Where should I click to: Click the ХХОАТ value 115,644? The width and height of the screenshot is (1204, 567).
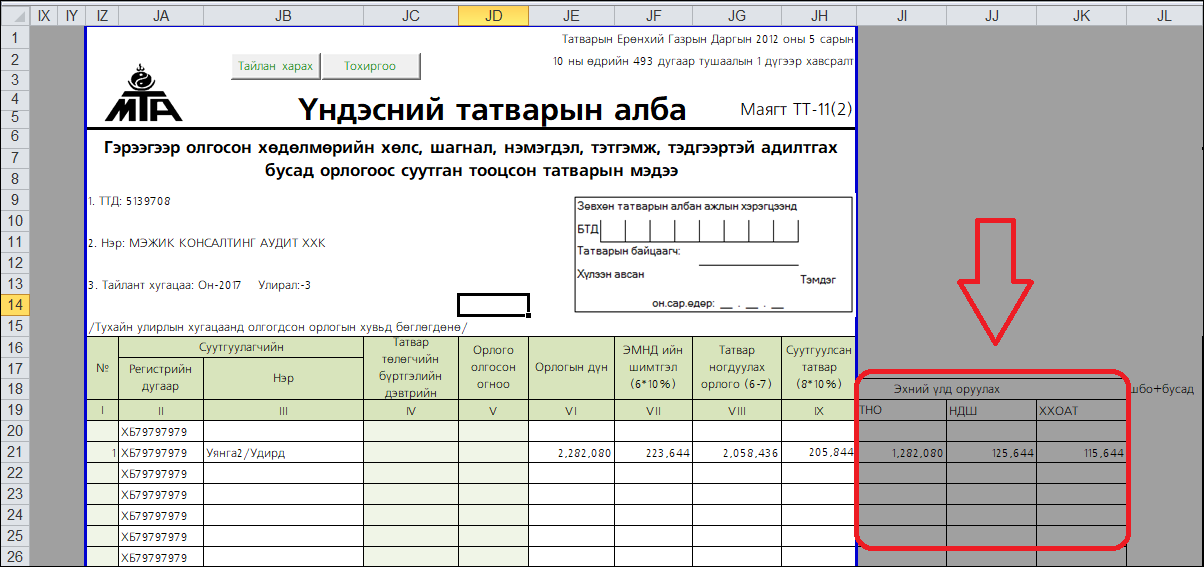[x=1081, y=453]
